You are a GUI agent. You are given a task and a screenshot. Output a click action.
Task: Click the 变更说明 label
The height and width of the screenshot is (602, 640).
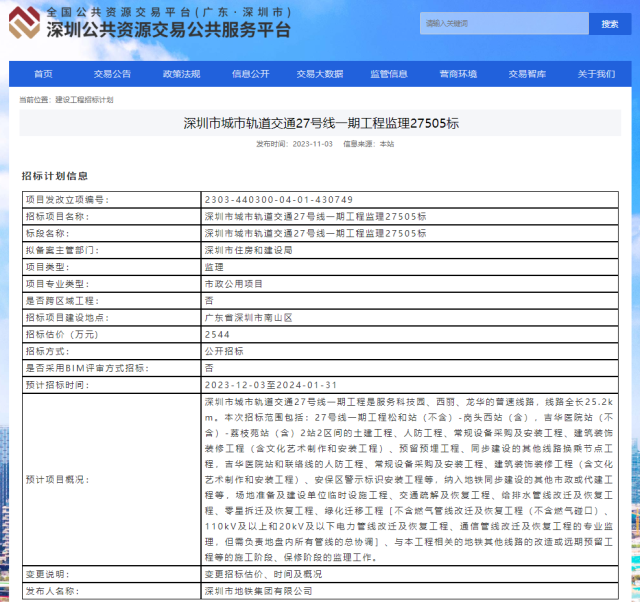point(47,574)
